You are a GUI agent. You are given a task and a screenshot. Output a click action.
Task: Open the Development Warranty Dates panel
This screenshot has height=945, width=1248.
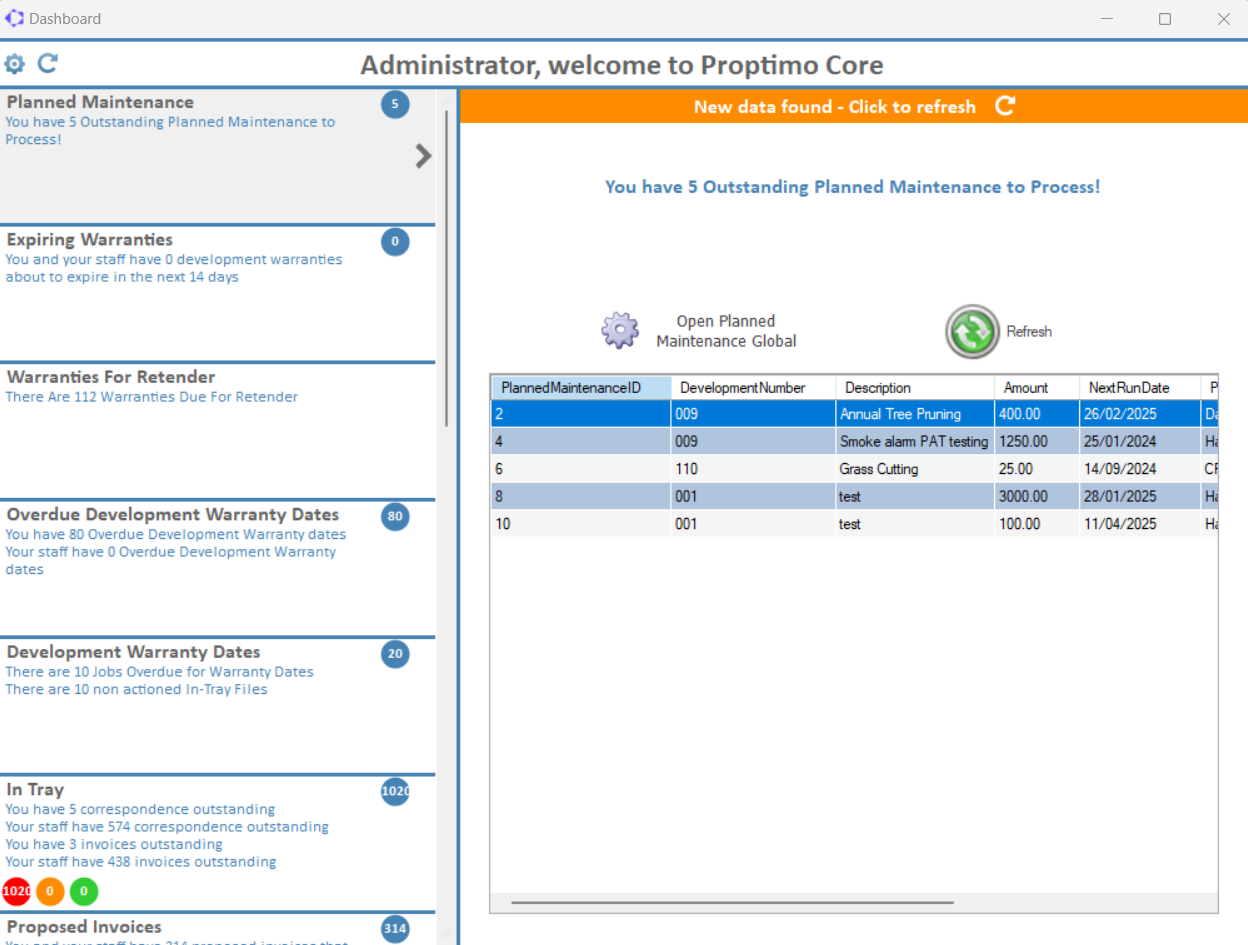pyautogui.click(x=218, y=706)
